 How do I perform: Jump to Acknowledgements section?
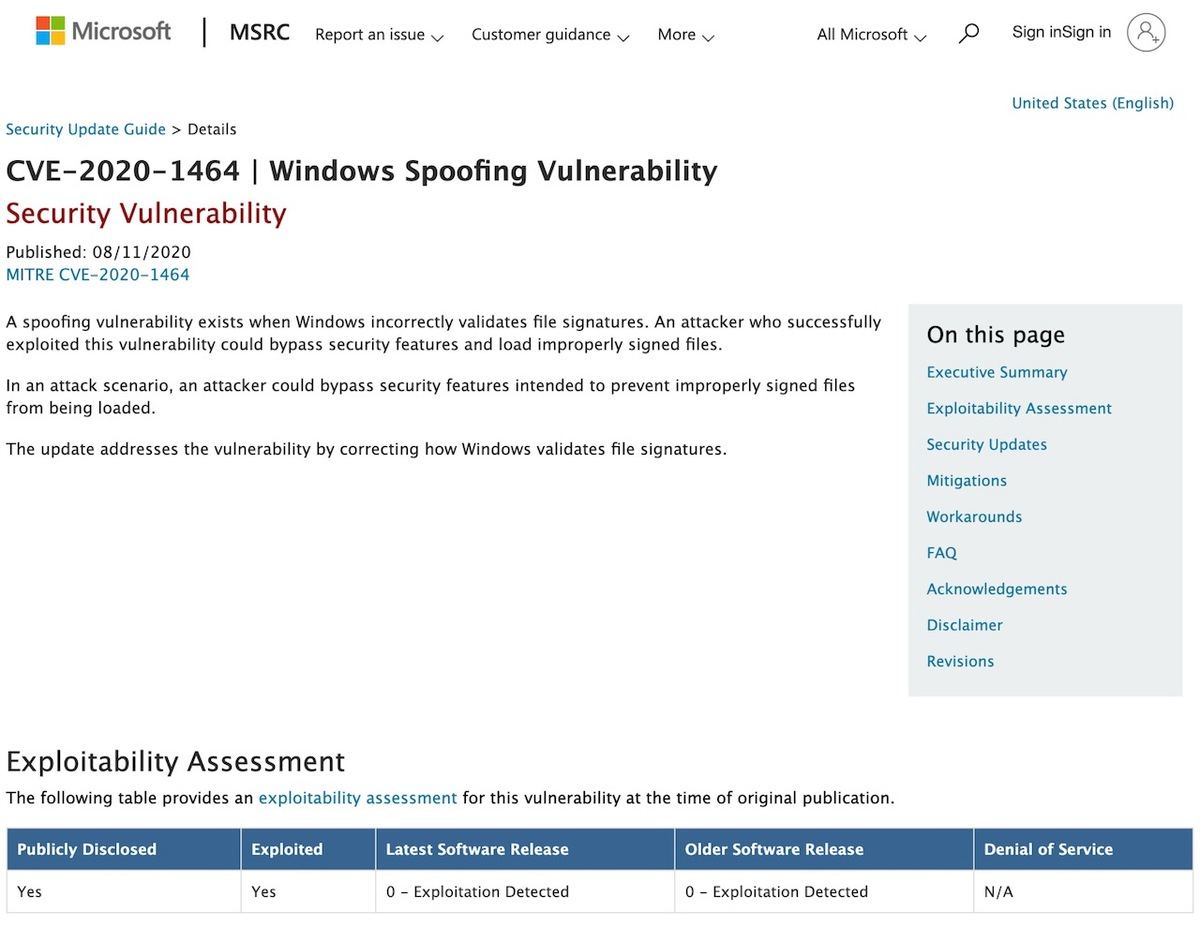(x=997, y=588)
